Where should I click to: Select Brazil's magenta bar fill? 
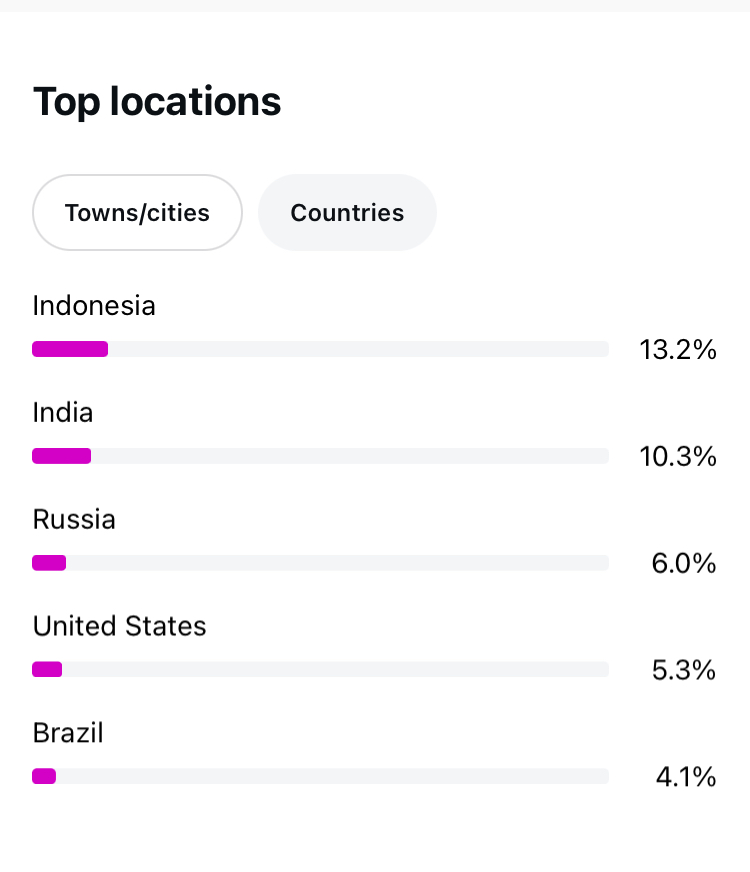coord(44,776)
